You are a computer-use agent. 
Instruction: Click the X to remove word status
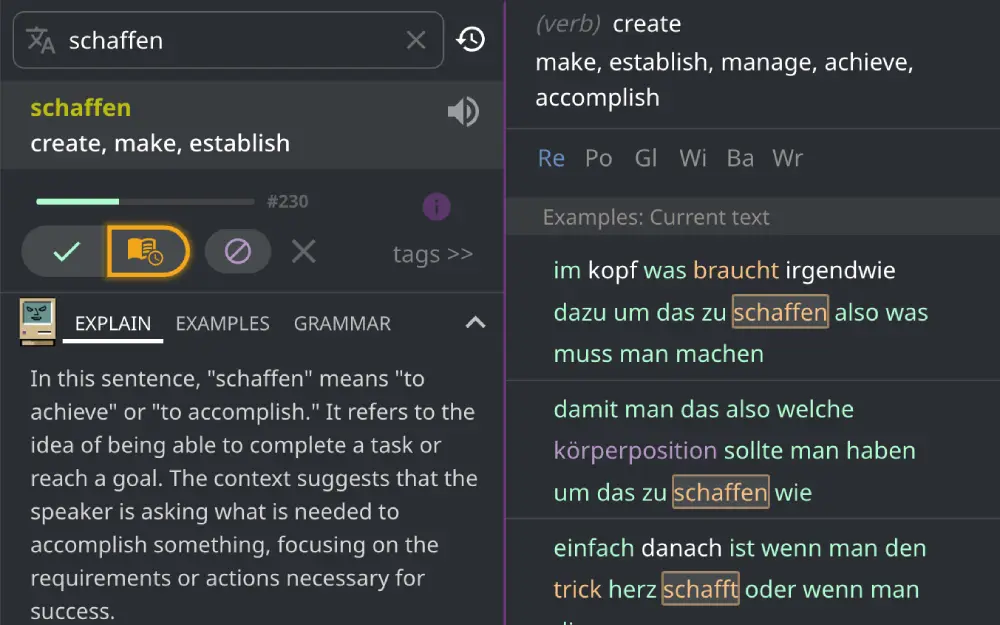click(x=303, y=251)
